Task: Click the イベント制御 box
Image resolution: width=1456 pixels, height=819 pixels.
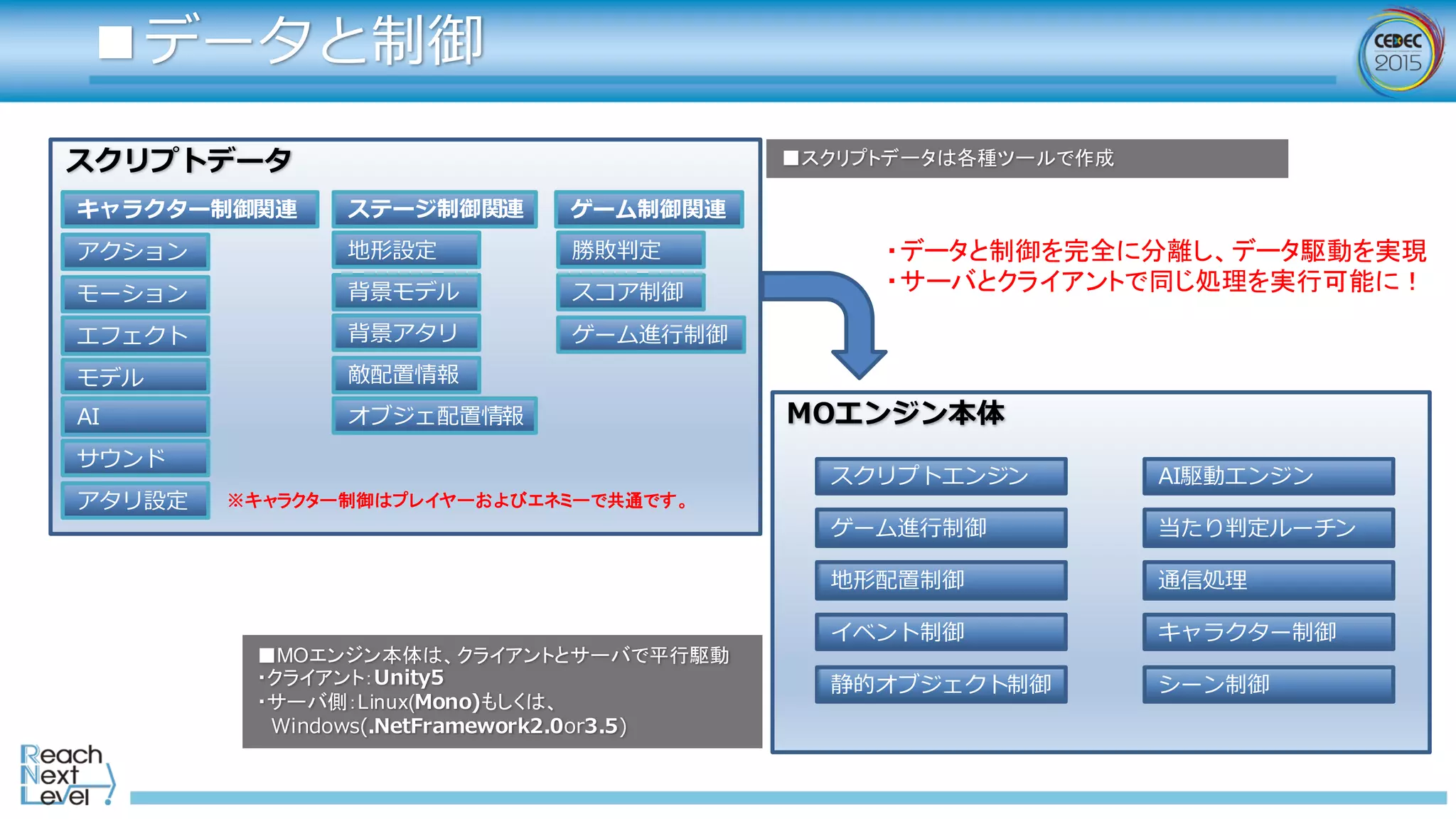Action: pyautogui.click(x=941, y=632)
